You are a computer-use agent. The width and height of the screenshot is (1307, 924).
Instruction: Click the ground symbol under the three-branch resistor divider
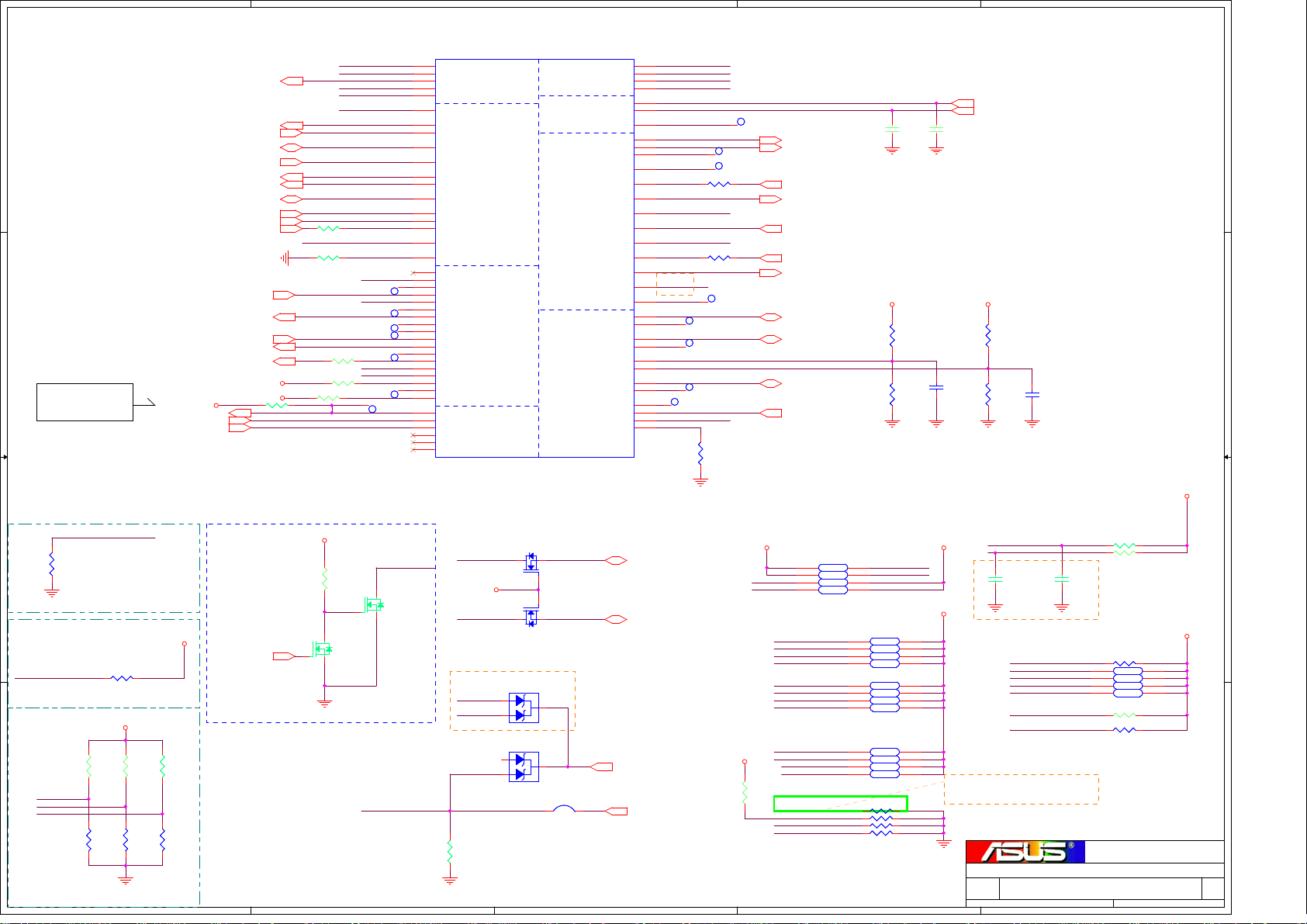125,879
